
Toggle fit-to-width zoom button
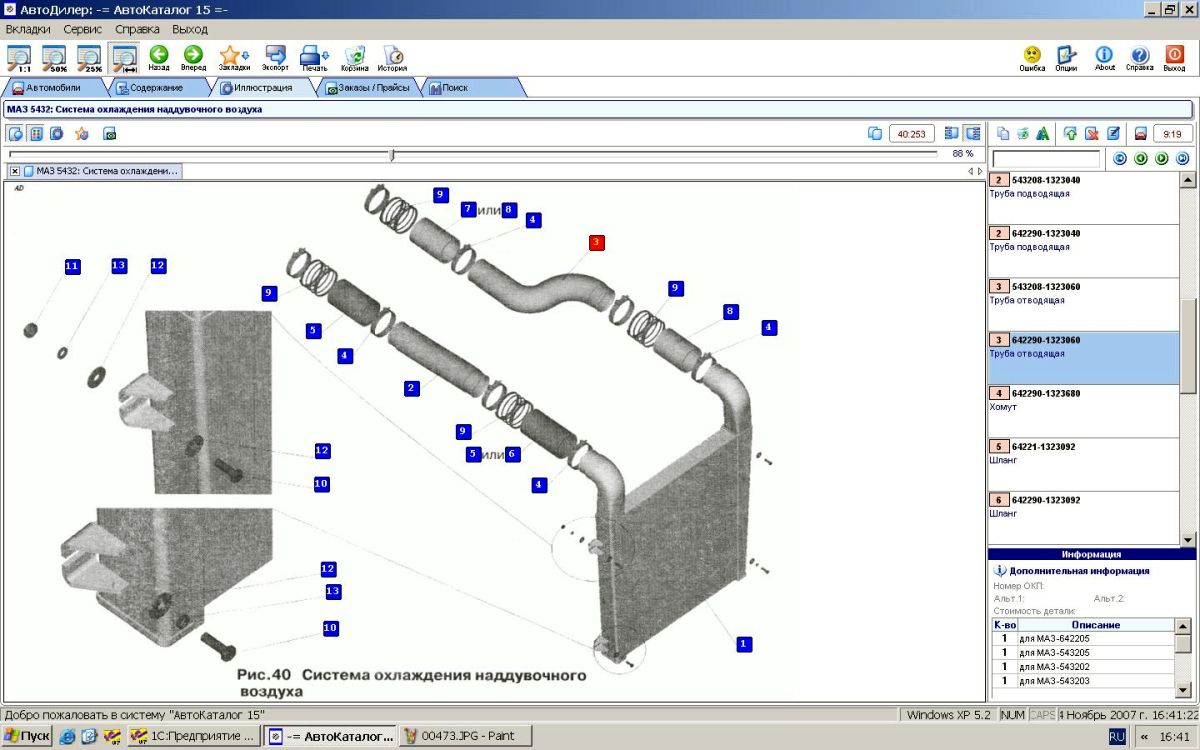[124, 58]
